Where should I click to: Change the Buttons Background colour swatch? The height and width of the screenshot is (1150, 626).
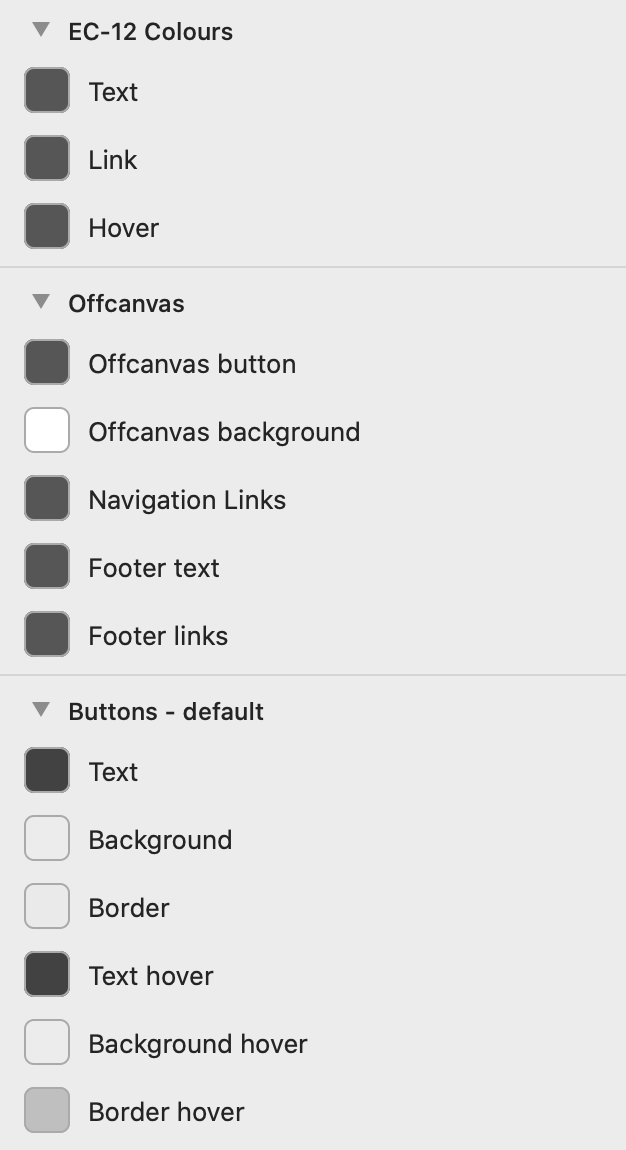(47, 839)
